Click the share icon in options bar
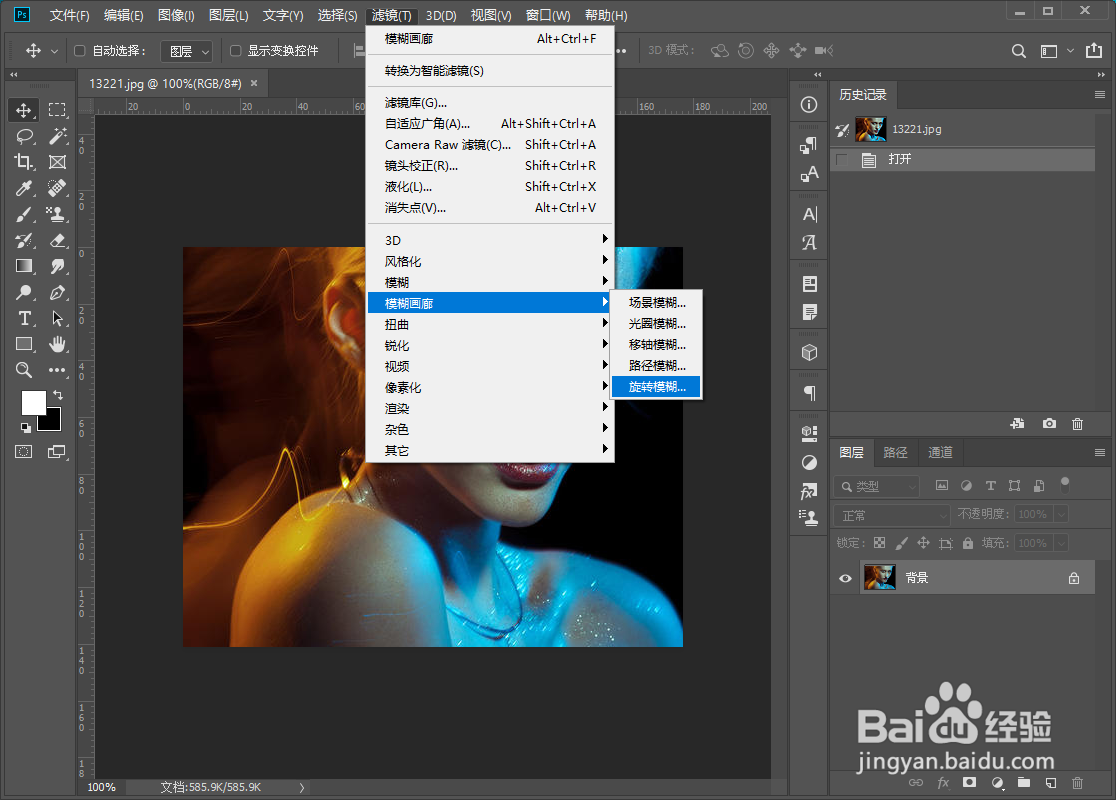1116x800 pixels. click(1094, 51)
